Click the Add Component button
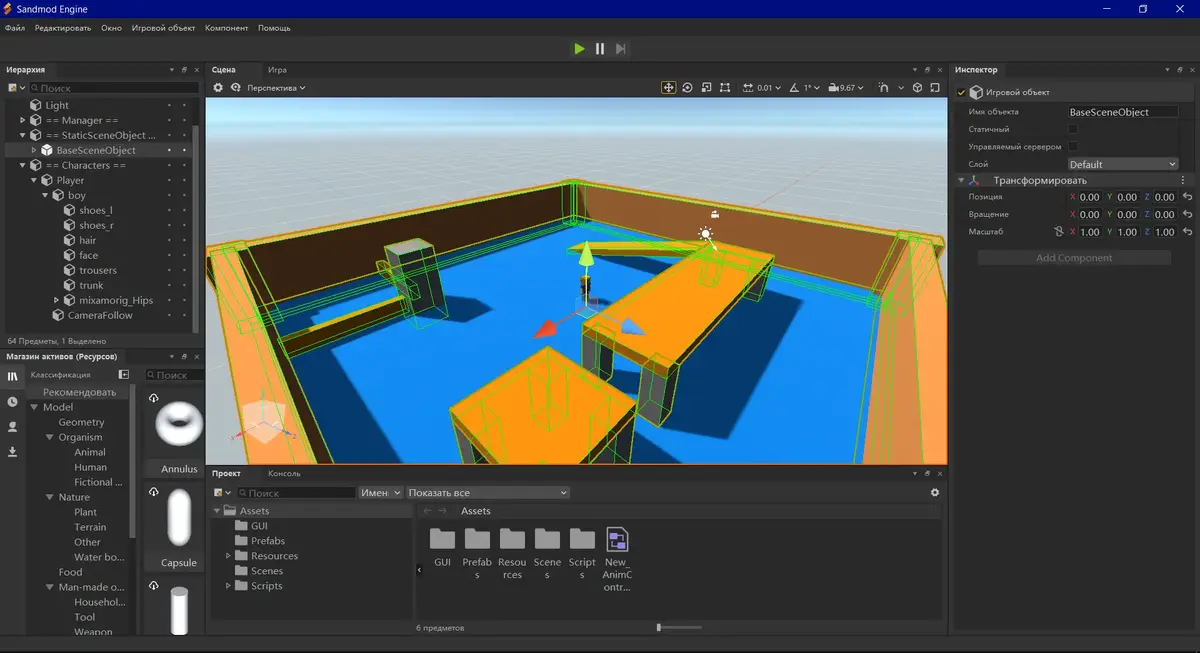Screen dimensions: 1200x653 tap(1072, 257)
